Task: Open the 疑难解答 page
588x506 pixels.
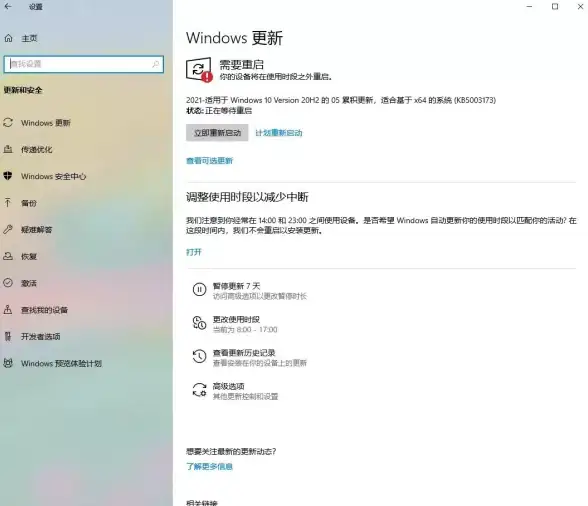Action: (x=36, y=230)
